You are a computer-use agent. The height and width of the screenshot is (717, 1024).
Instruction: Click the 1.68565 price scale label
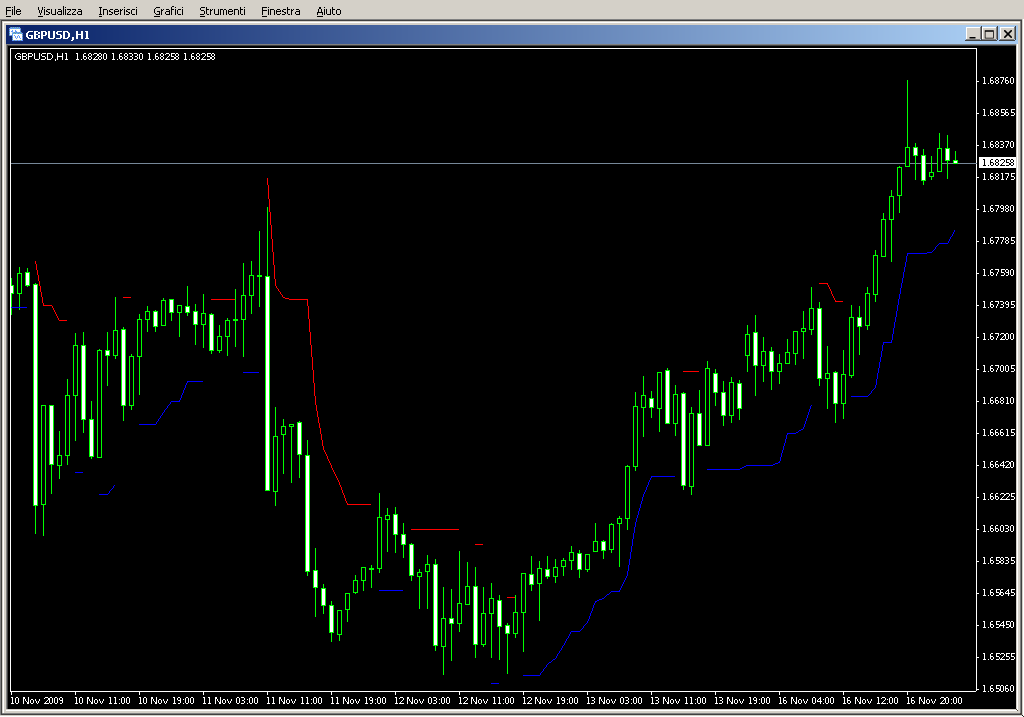coord(998,113)
